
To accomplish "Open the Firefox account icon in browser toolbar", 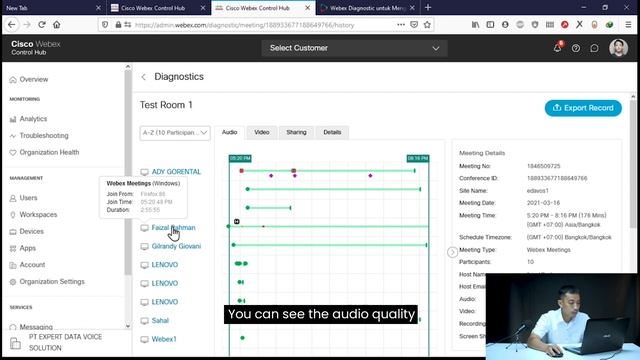I will click(505, 25).
